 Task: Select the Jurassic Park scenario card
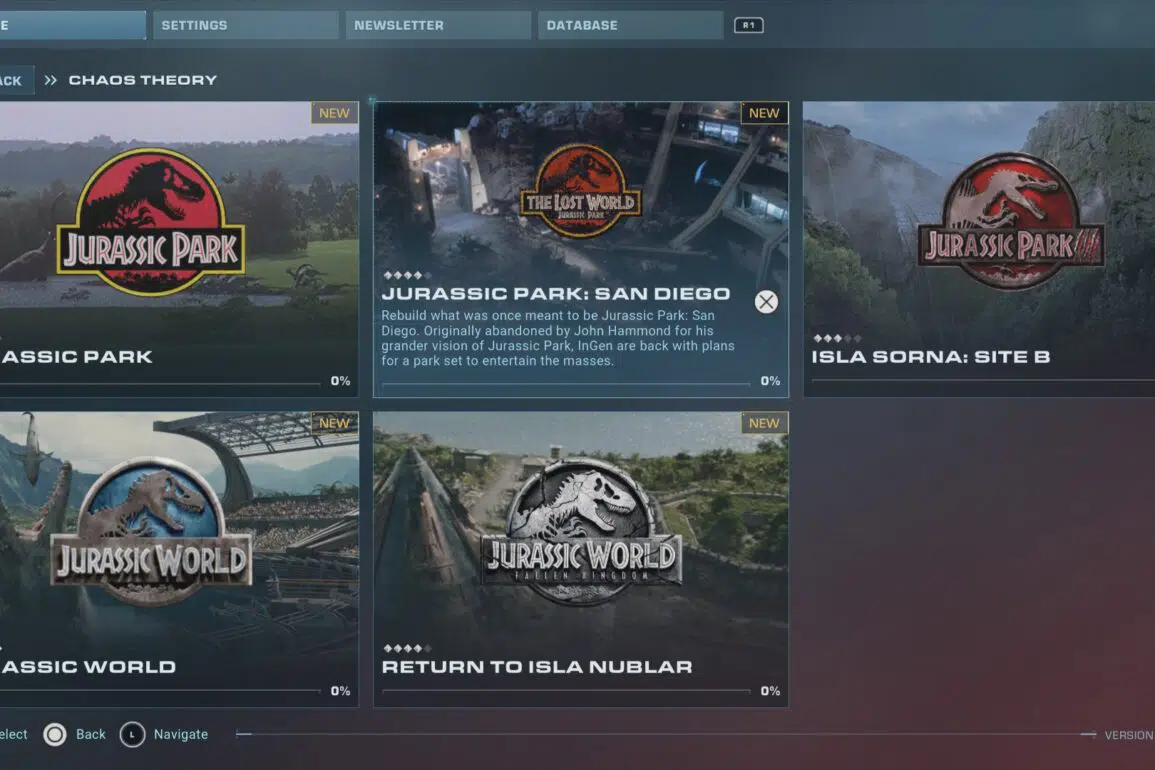coord(179,249)
